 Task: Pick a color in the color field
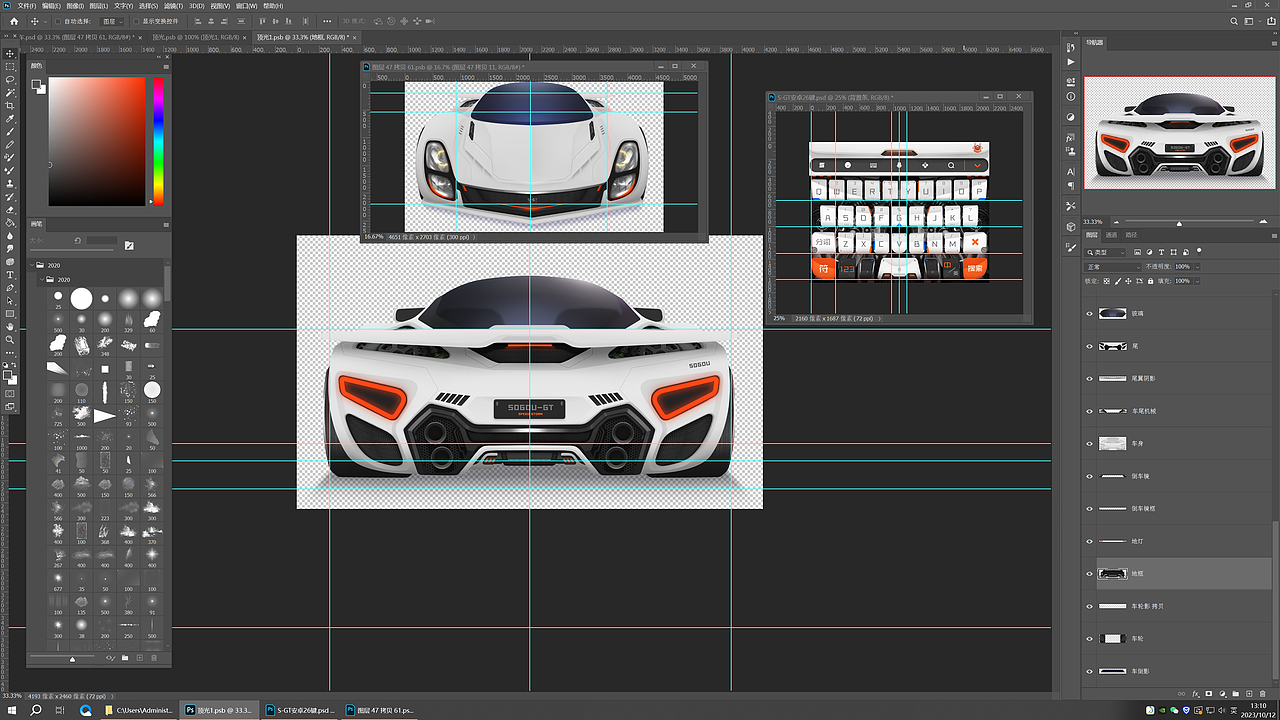pos(97,142)
